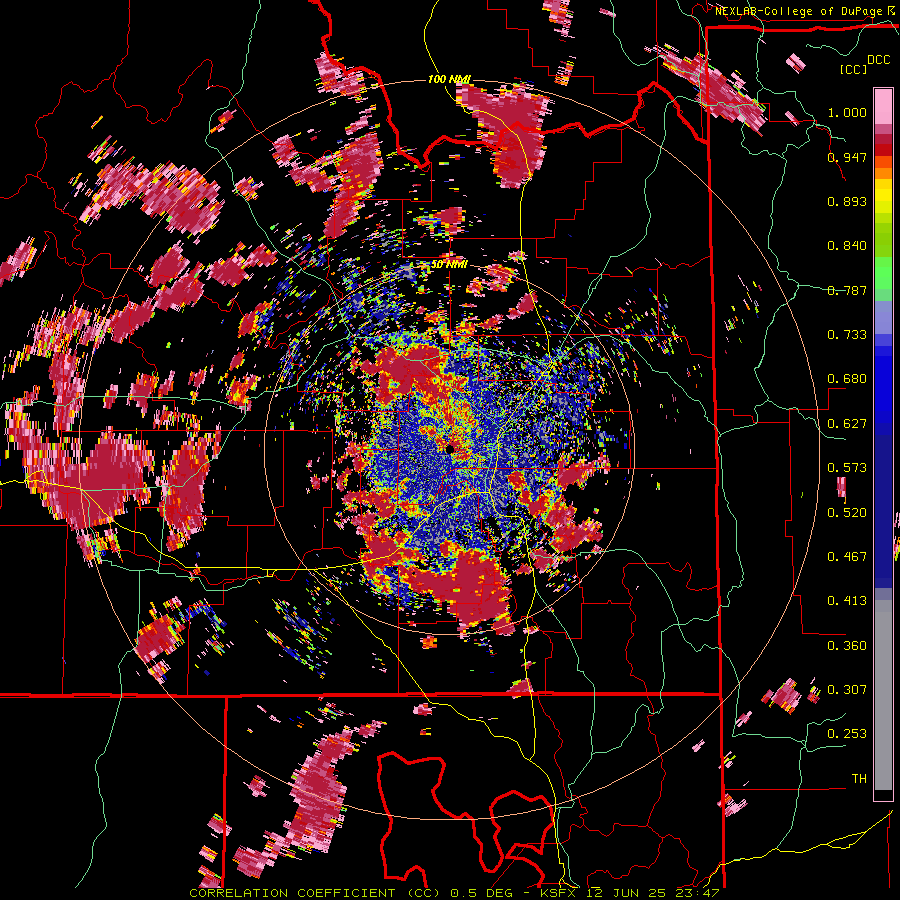Click the TH threshold label
The width and height of the screenshot is (900, 900).
[x=859, y=778]
